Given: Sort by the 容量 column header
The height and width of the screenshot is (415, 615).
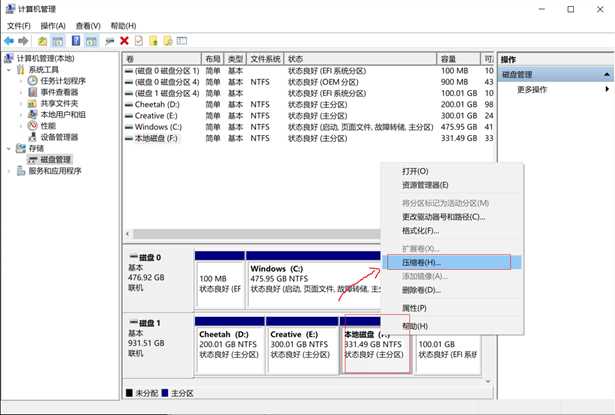Looking at the screenshot, I should click(459, 59).
